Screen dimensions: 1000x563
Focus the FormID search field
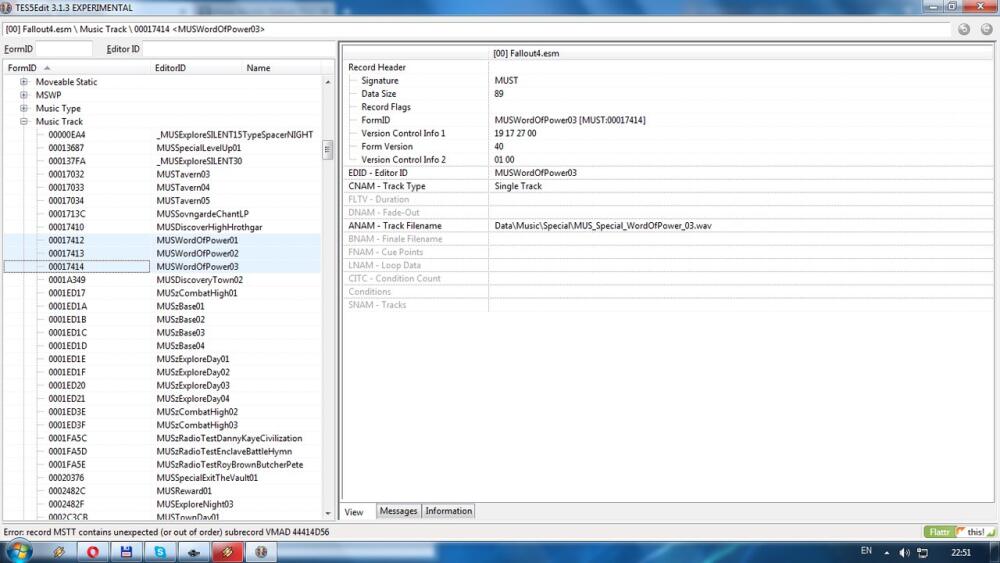(64, 49)
